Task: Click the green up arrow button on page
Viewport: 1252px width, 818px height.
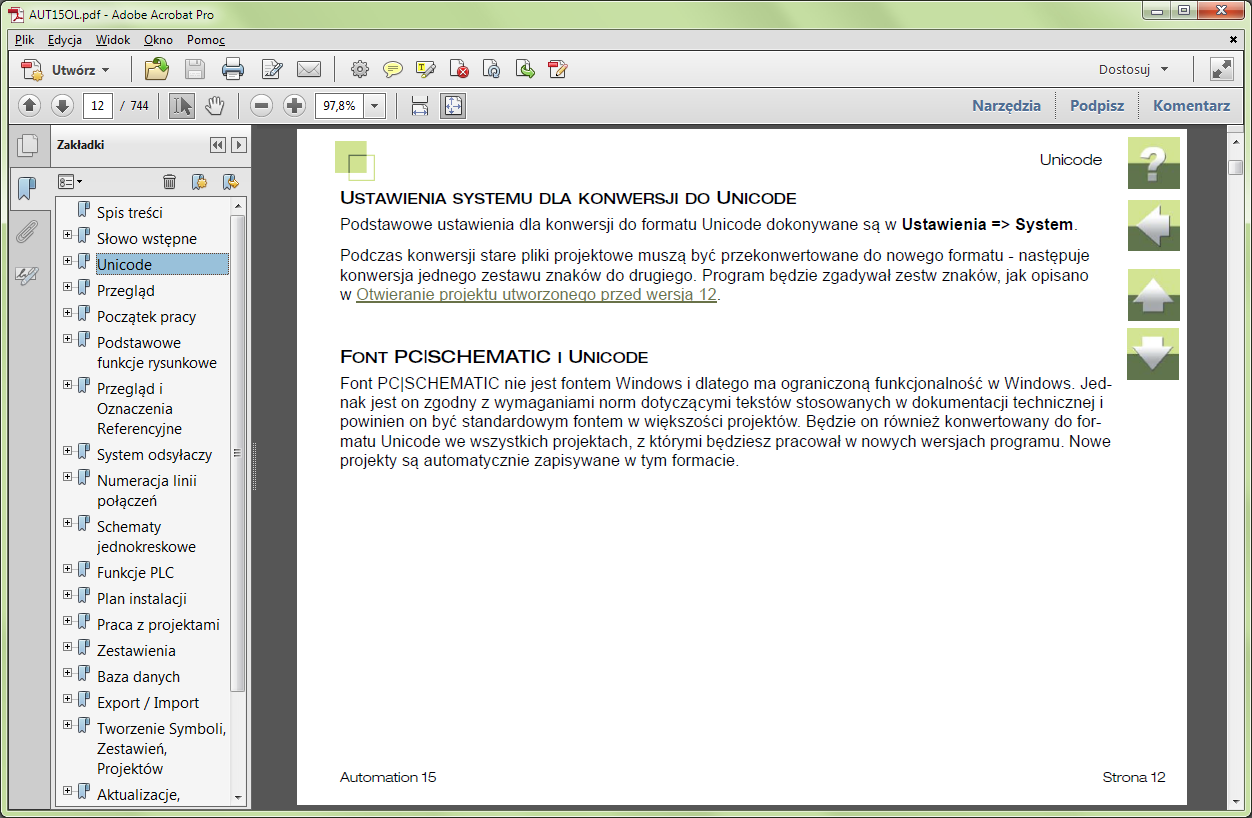Action: click(x=1154, y=294)
